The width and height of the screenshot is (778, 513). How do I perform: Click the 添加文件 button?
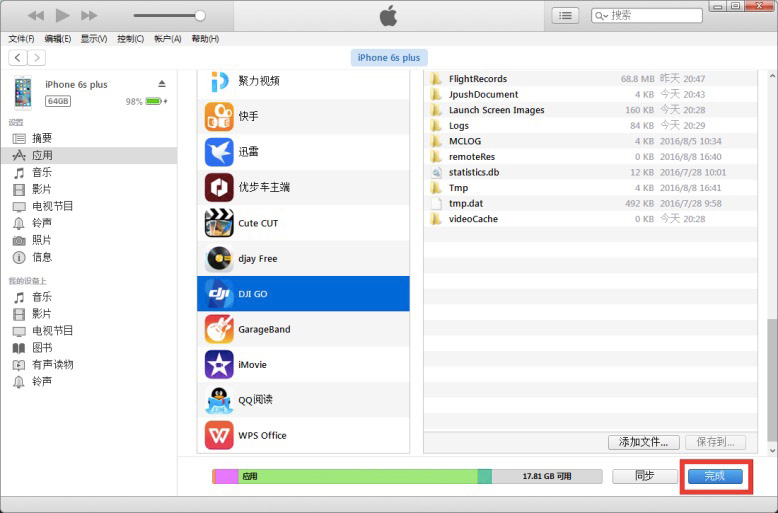coord(643,442)
